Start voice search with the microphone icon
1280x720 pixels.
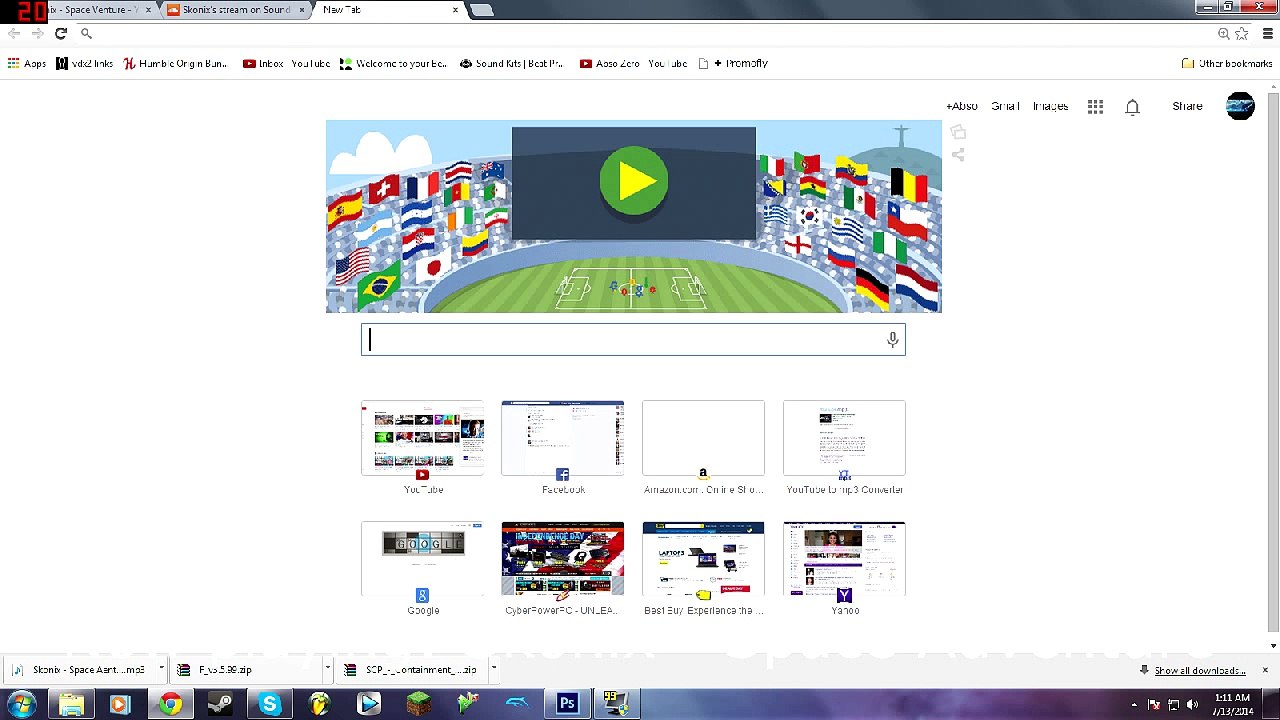pyautogui.click(x=892, y=340)
